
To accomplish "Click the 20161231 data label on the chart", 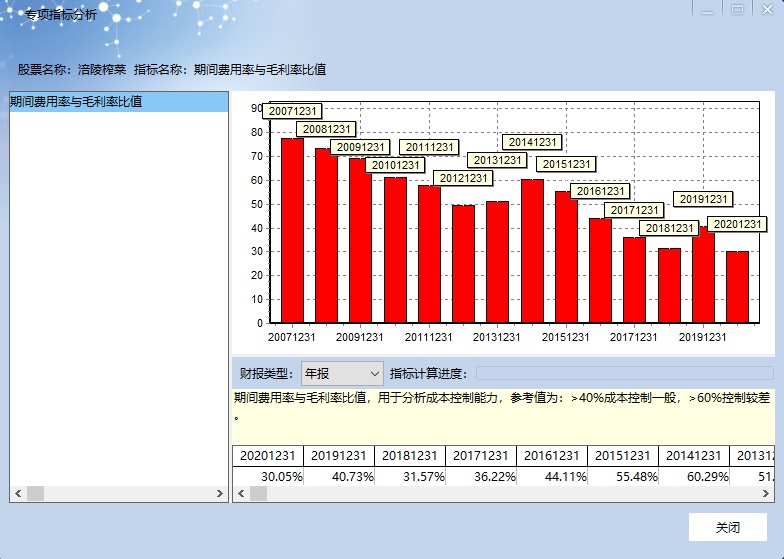I will pos(600,191).
